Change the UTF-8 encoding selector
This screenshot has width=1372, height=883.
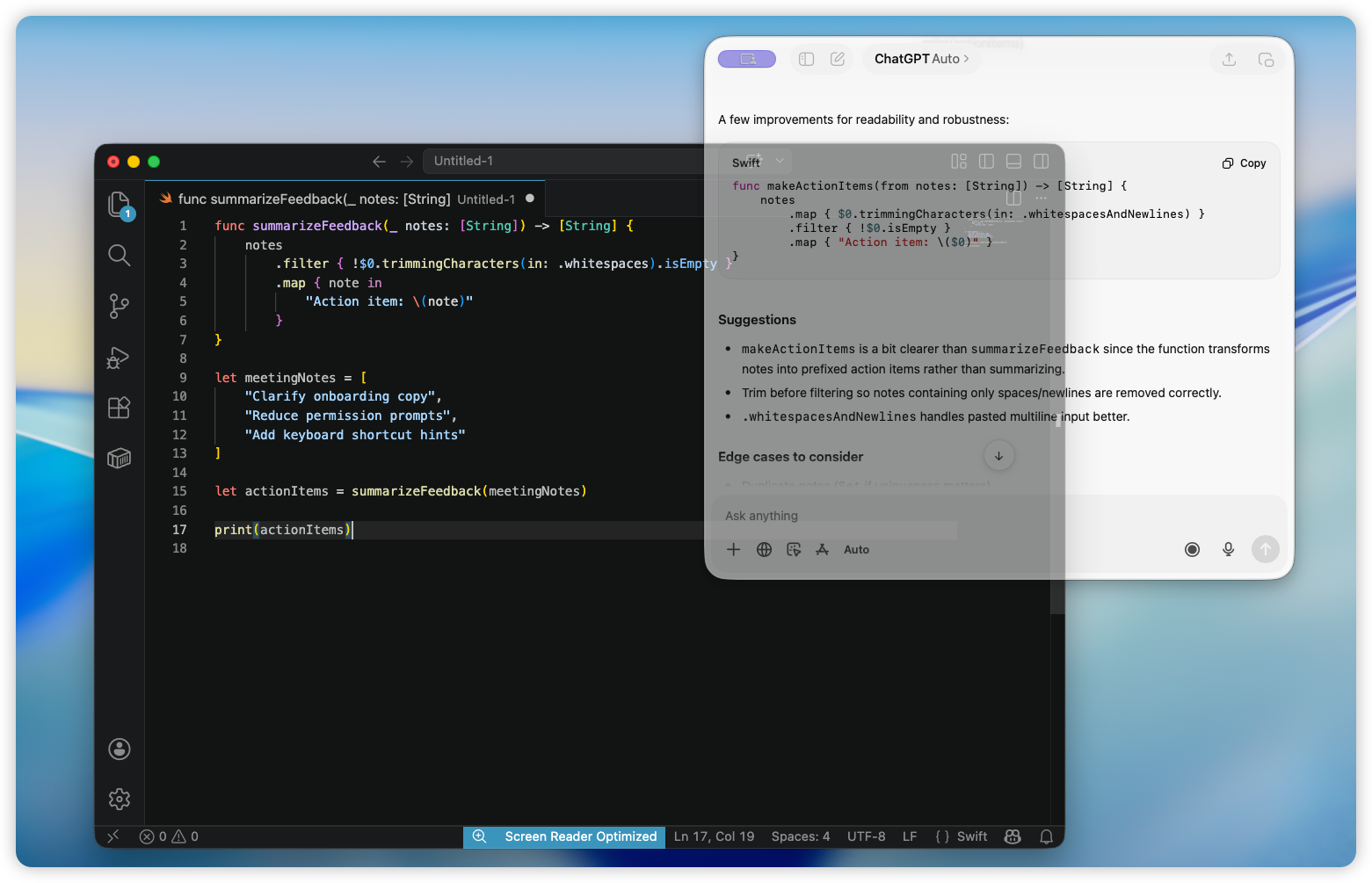pyautogui.click(x=866, y=836)
